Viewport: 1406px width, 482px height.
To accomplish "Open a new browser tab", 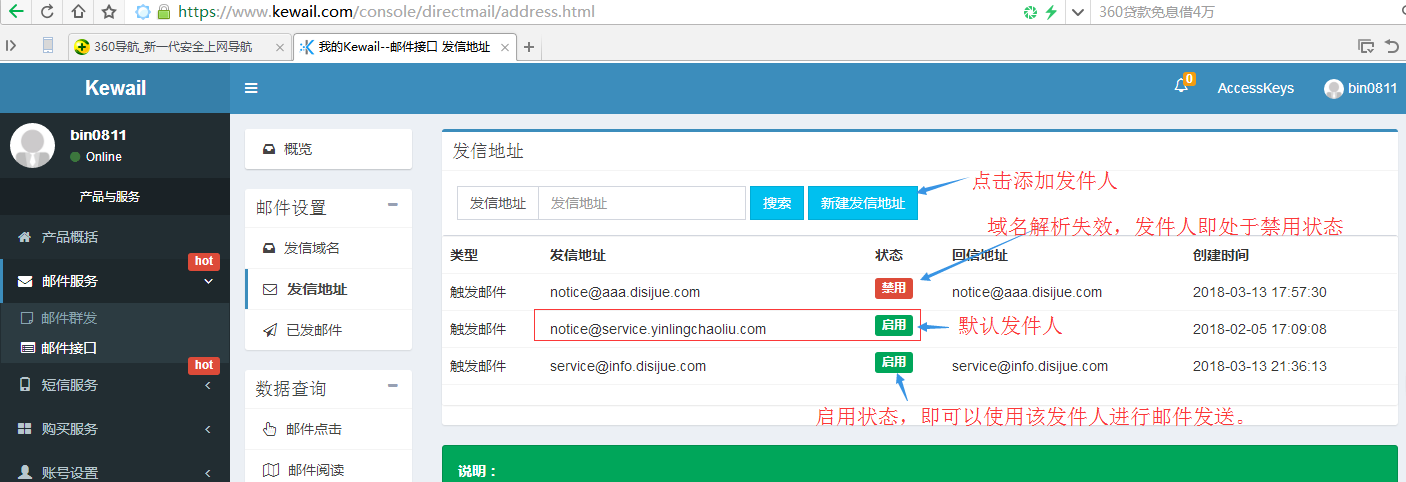I will pyautogui.click(x=529, y=47).
